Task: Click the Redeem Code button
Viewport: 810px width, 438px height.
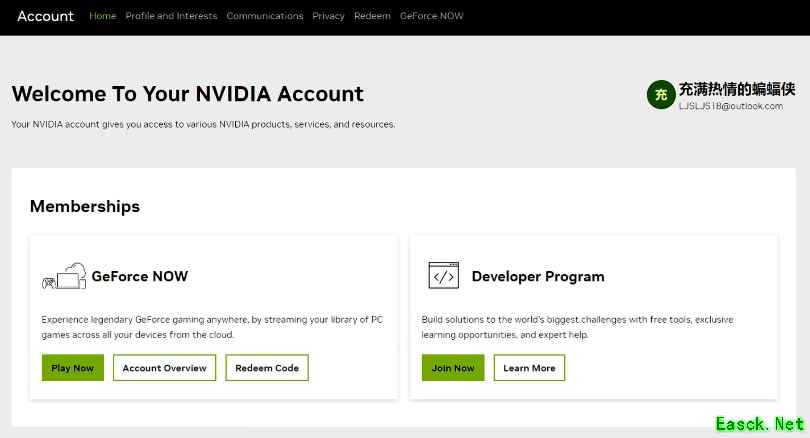Action: (x=267, y=368)
